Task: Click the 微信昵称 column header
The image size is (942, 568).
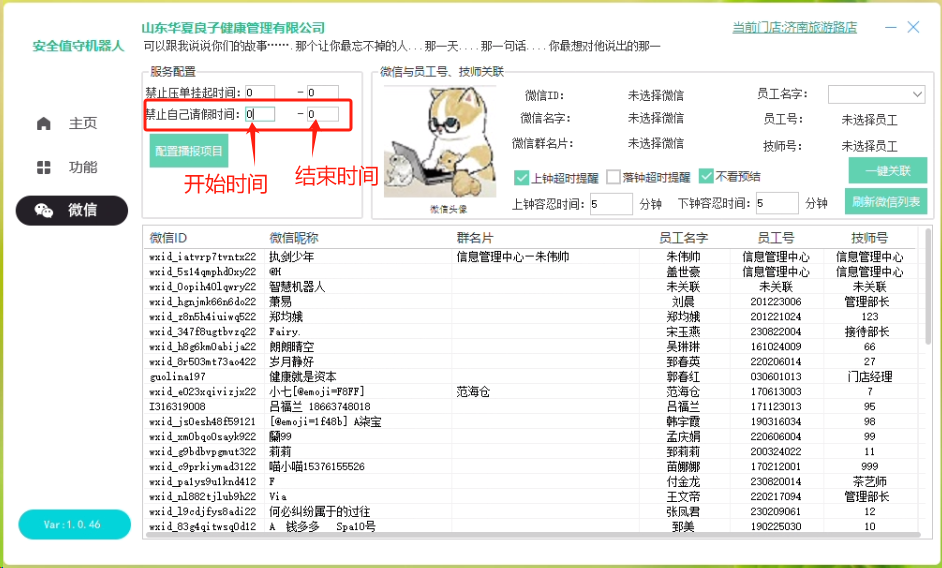Action: tap(294, 238)
